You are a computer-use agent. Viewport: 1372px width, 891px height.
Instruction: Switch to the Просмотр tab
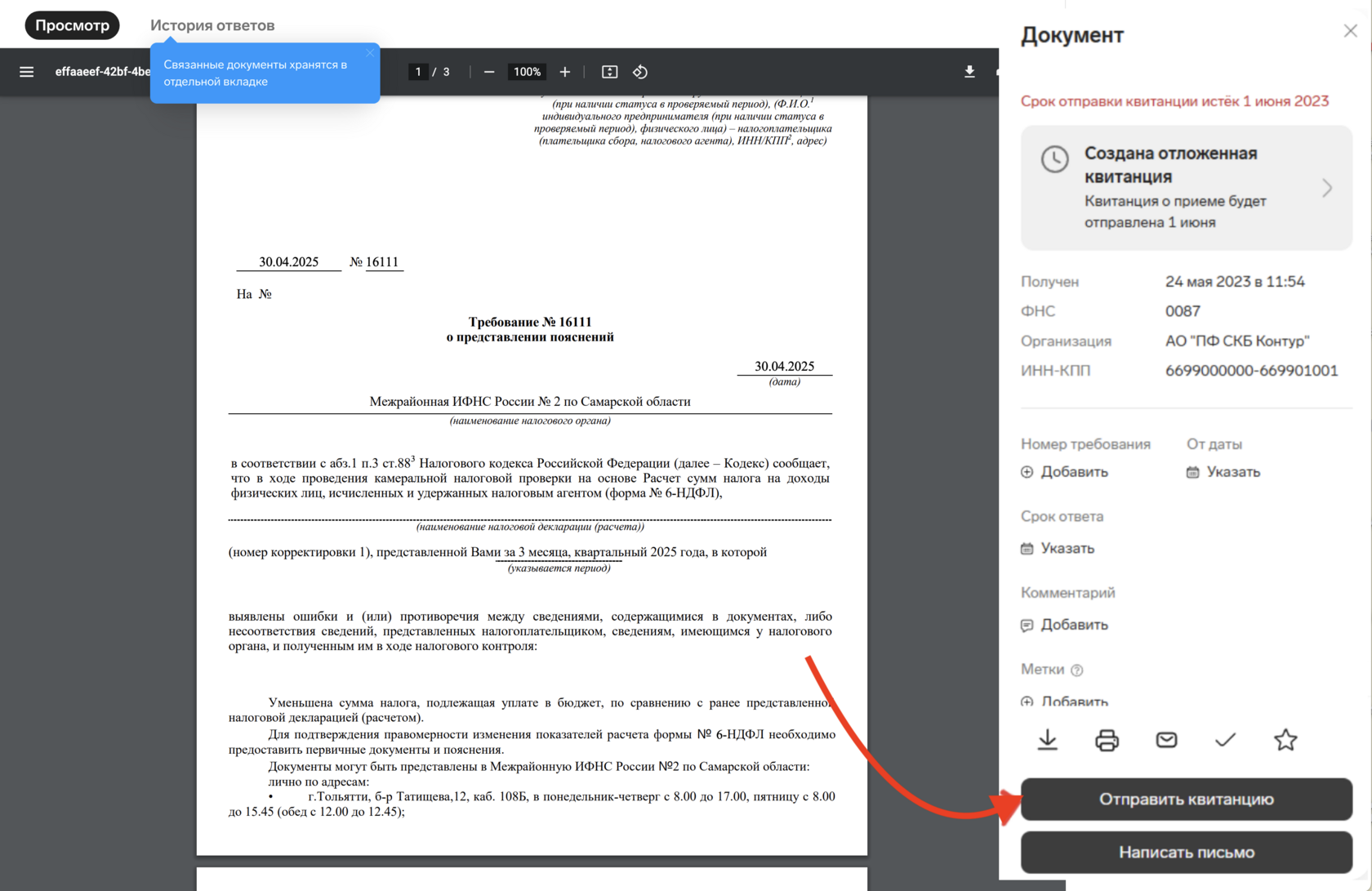(x=72, y=25)
